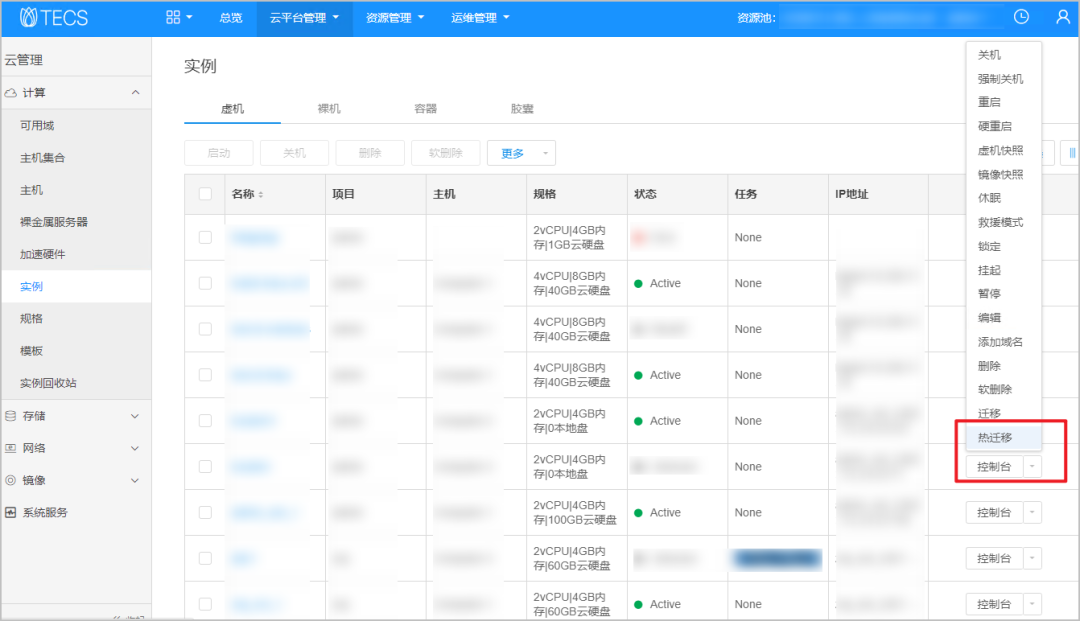Expand the 存储 sidebar section
Image resolution: width=1080 pixels, height=621 pixels.
click(135, 416)
